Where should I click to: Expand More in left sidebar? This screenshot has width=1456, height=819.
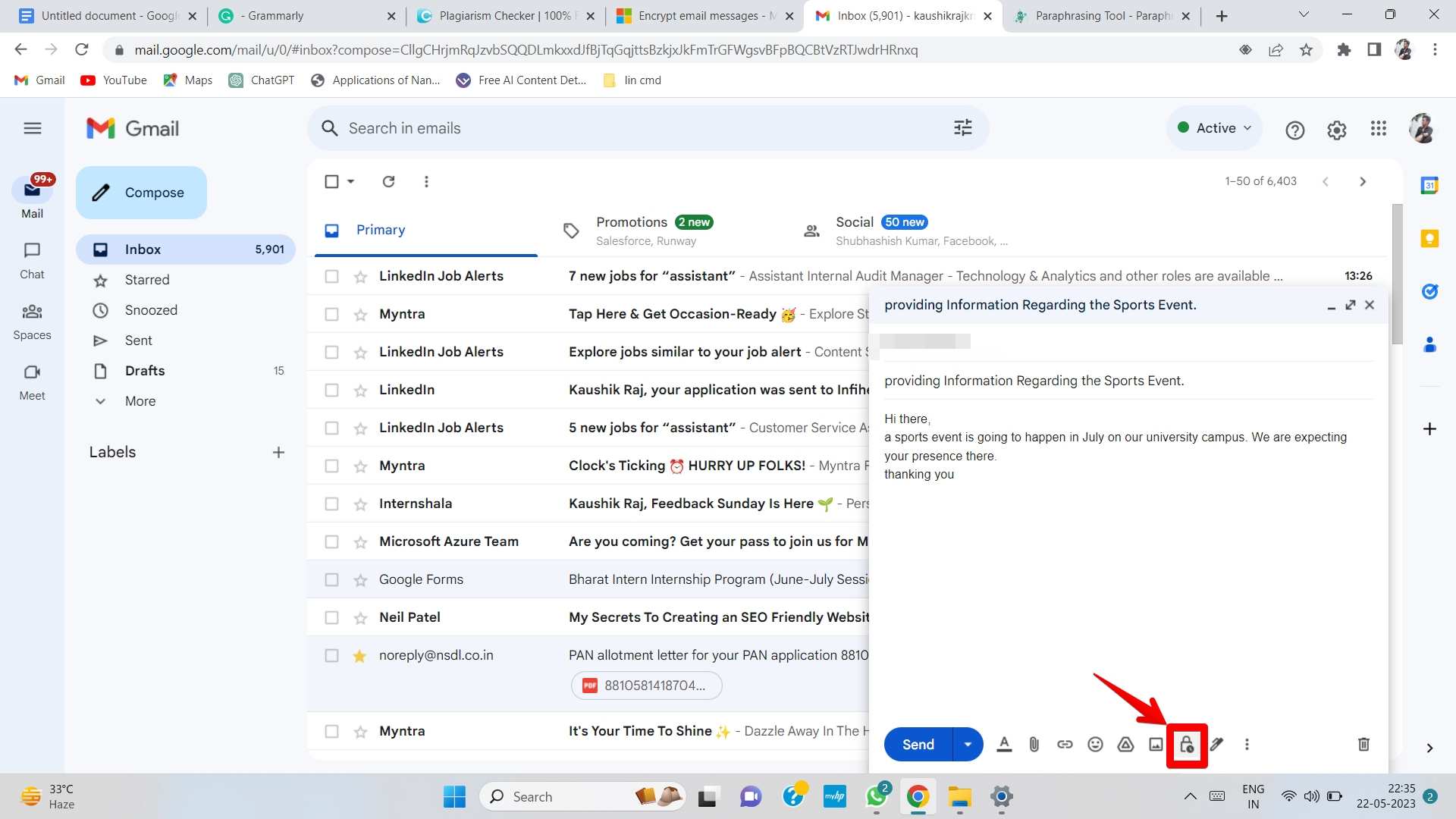140,401
